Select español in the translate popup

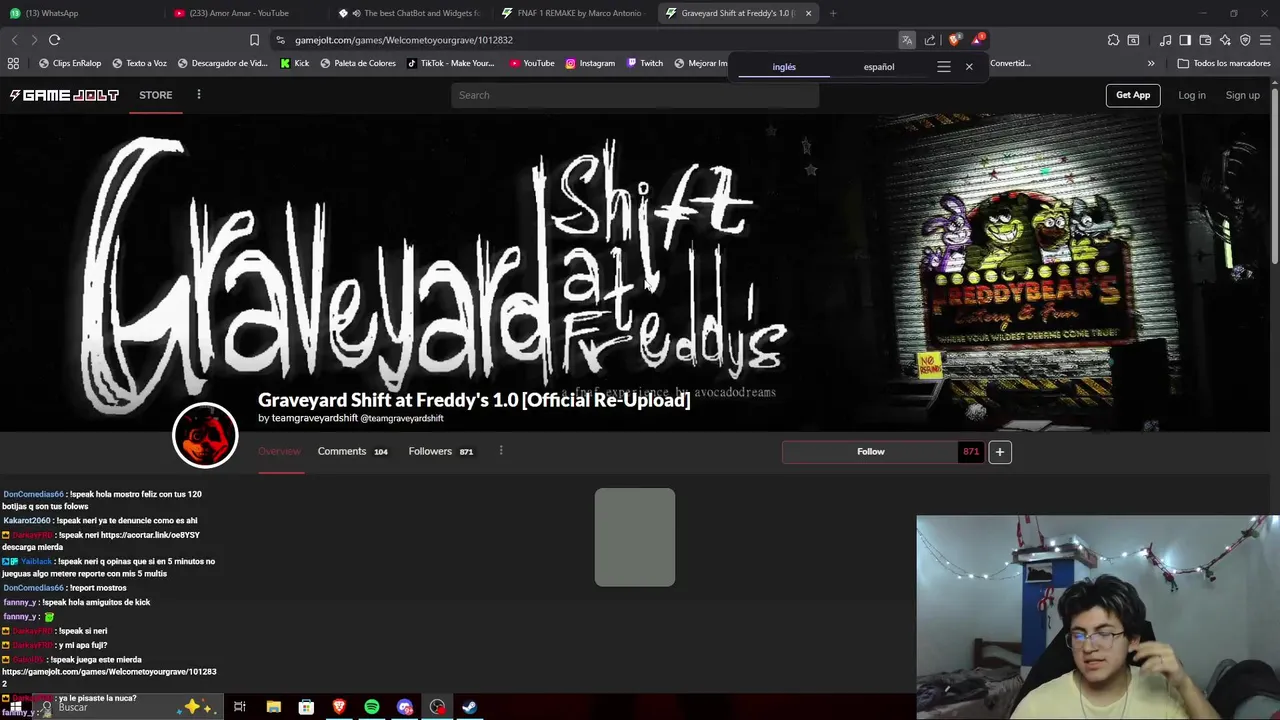[x=879, y=67]
